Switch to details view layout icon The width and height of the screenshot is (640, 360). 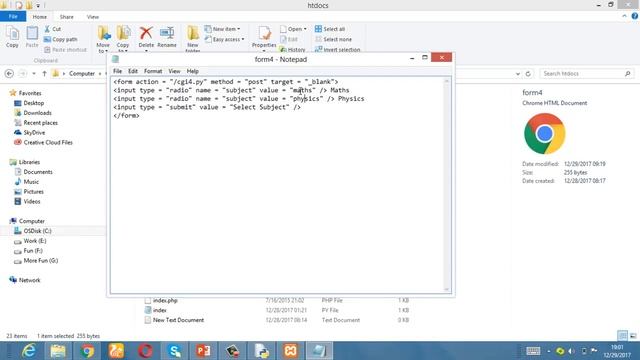click(622, 336)
